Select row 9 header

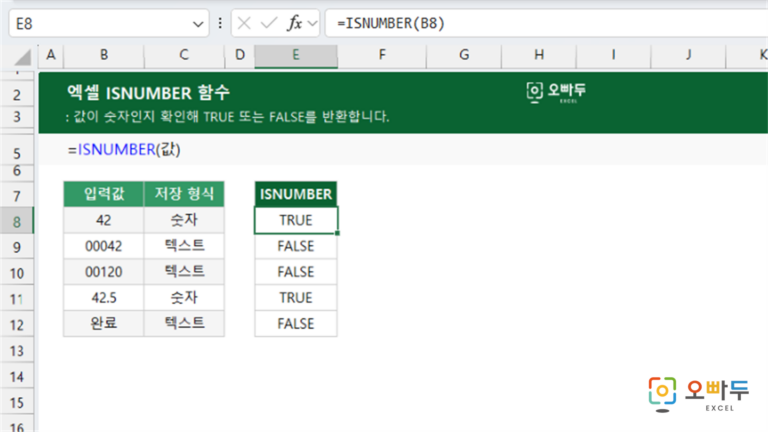tap(17, 247)
